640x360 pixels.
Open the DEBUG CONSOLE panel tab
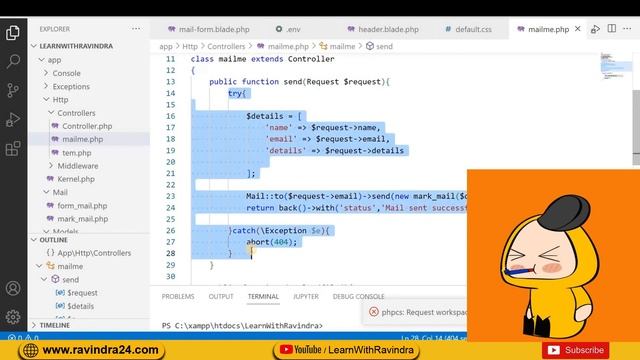358,296
